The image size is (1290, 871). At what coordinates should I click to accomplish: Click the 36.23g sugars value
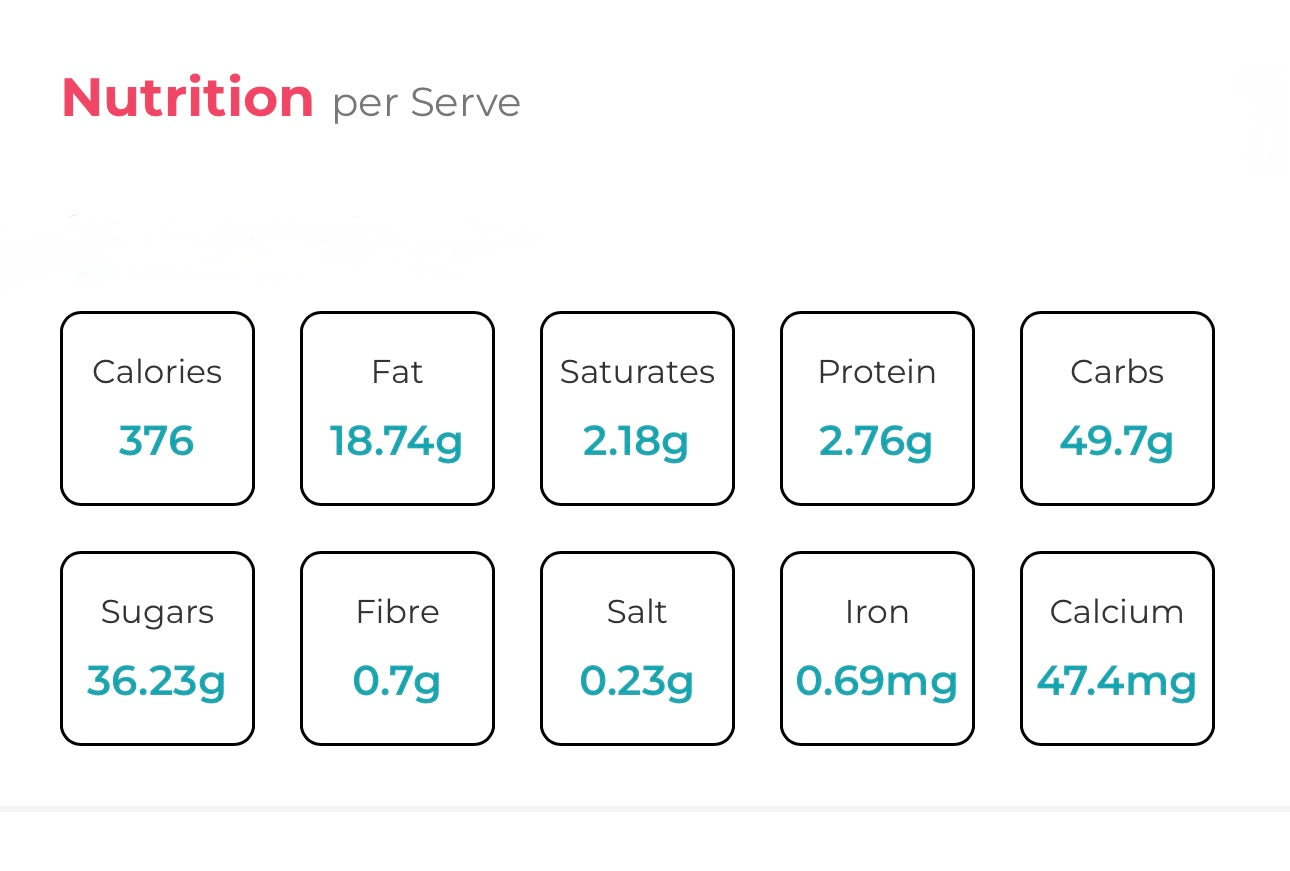[156, 681]
